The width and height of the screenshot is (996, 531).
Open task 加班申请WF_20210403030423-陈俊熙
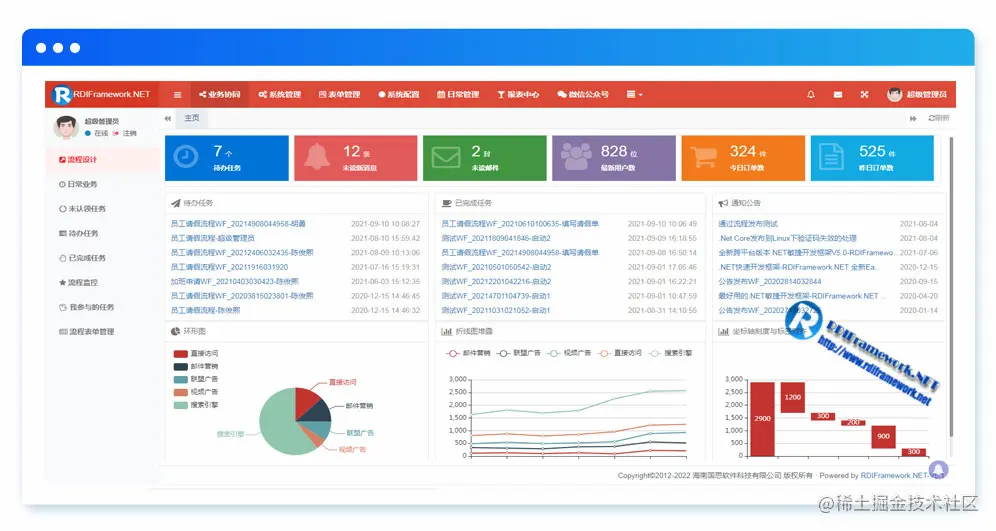point(234,281)
